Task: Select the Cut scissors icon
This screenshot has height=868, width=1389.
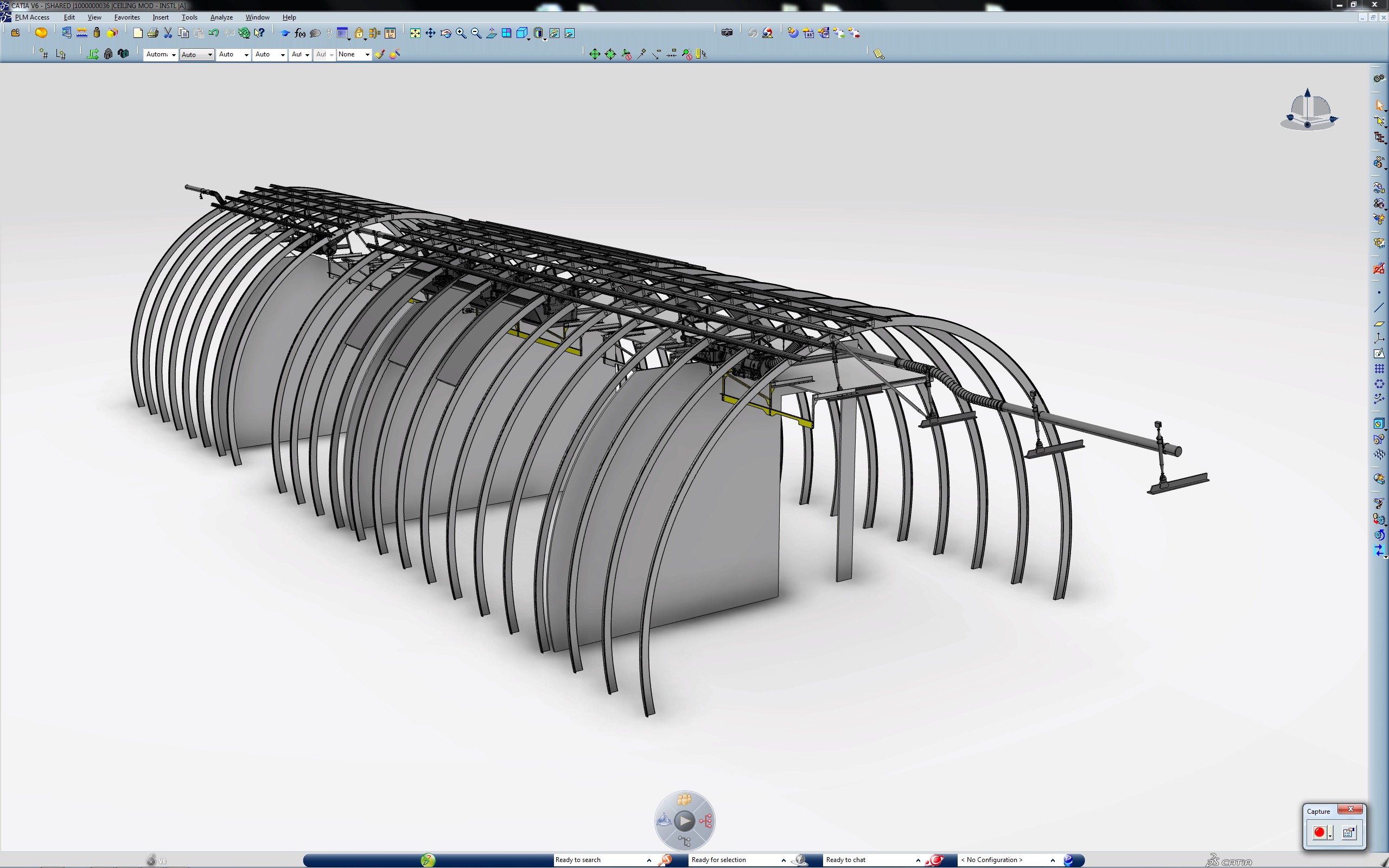Action: [x=168, y=33]
